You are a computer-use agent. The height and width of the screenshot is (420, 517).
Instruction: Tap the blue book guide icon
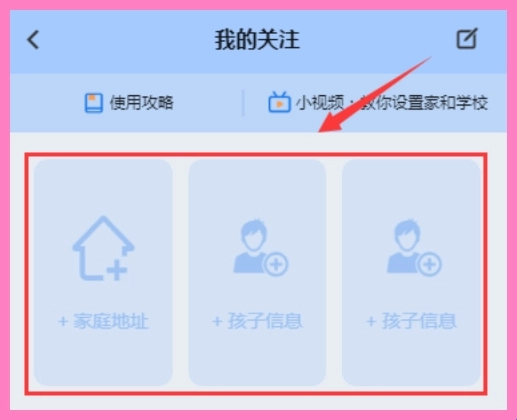click(x=93, y=103)
